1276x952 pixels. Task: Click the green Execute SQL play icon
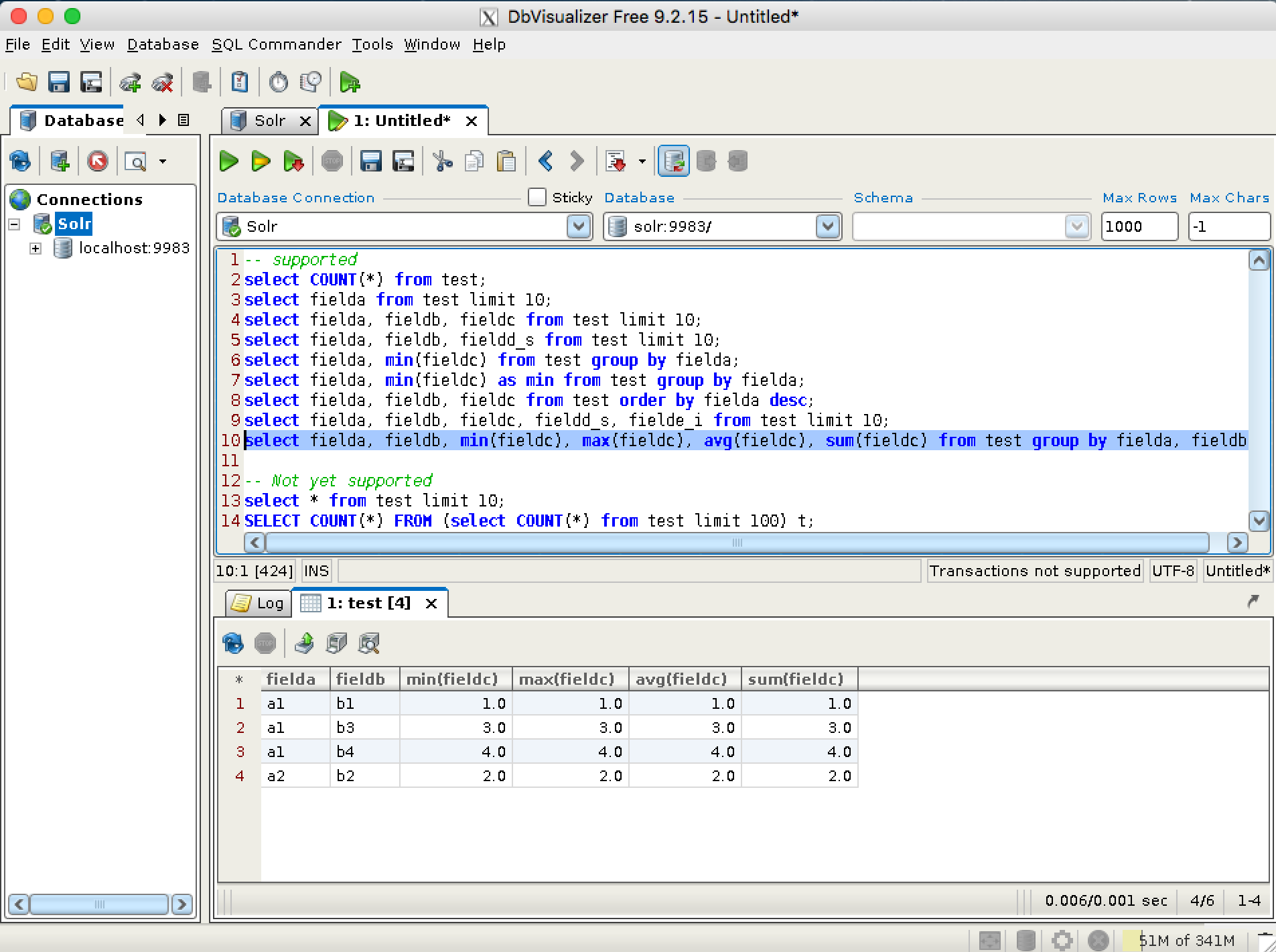[229, 161]
